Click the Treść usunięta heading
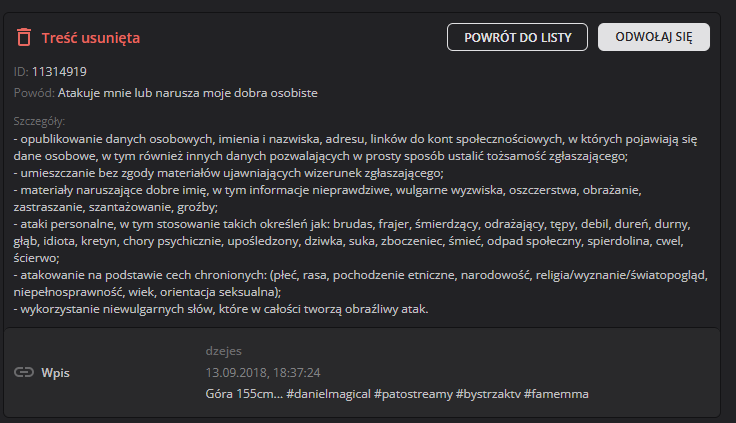The width and height of the screenshot is (736, 423). 89,38
